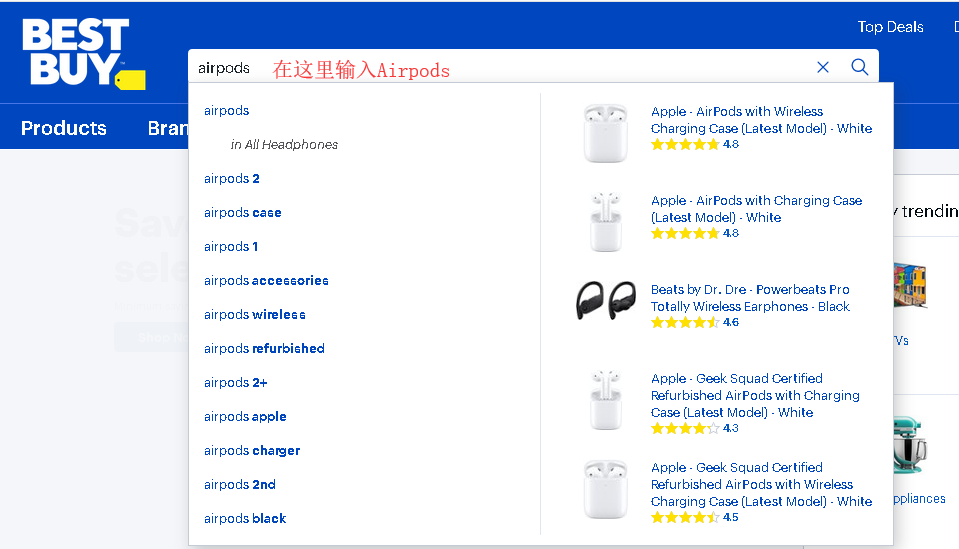Select 'airpods wireless' suggestion
Screen dimensions: 959x549
click(x=255, y=314)
